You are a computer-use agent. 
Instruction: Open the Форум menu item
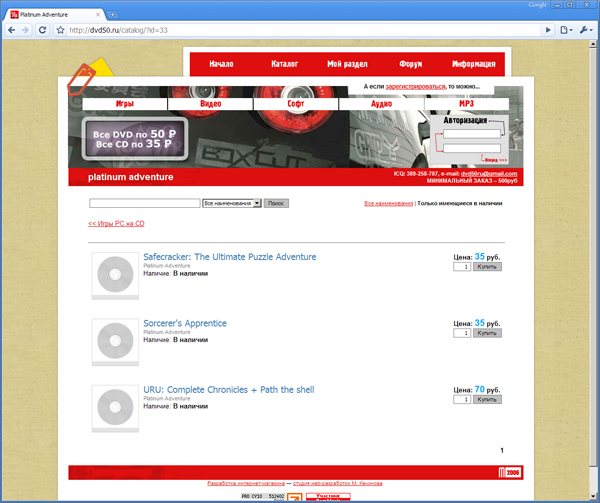click(411, 64)
